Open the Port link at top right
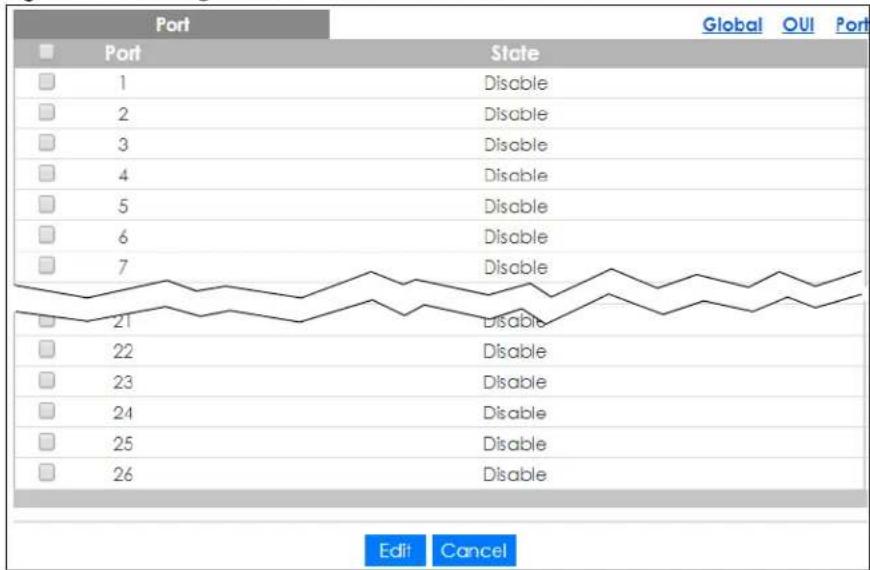This screenshot has height=570, width=870. (x=852, y=24)
